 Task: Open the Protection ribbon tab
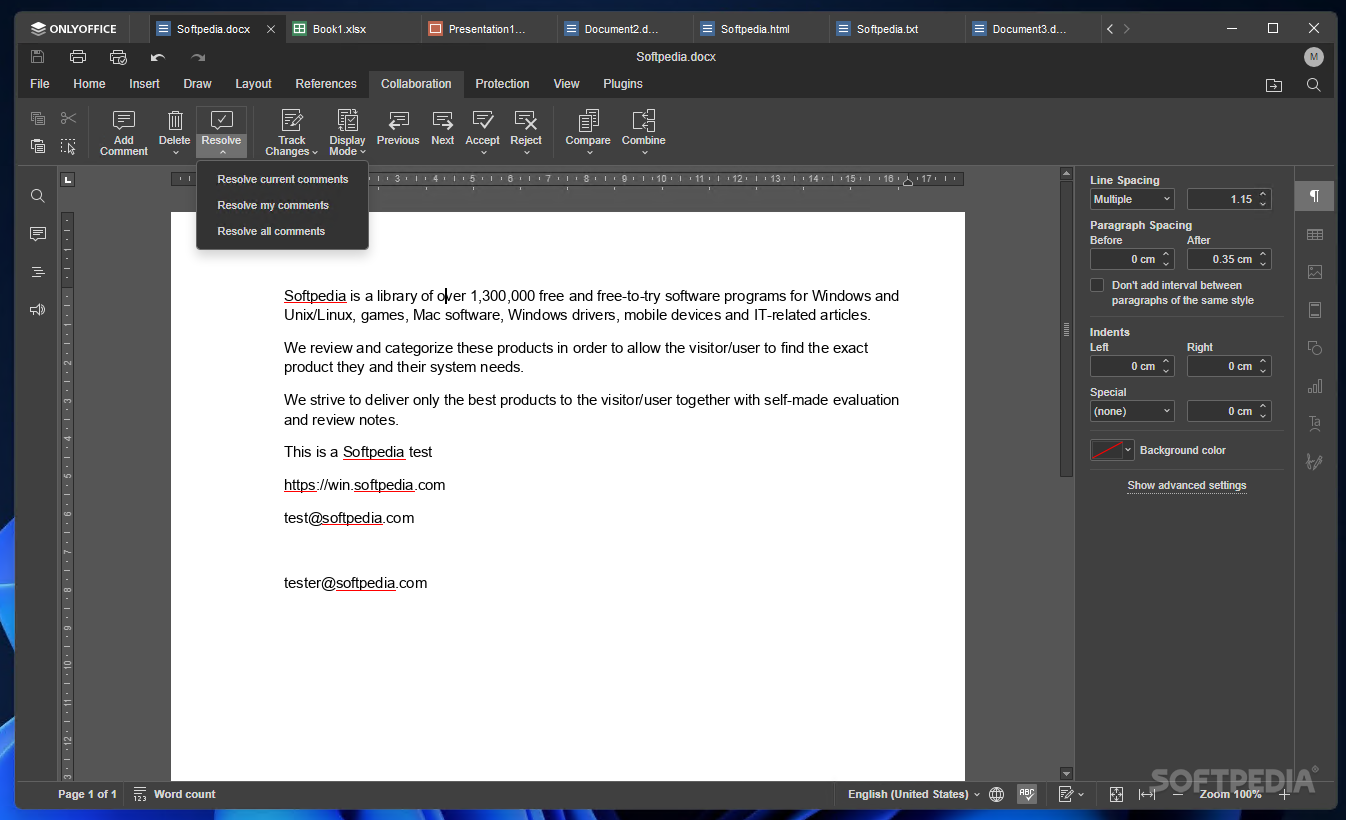(x=502, y=84)
